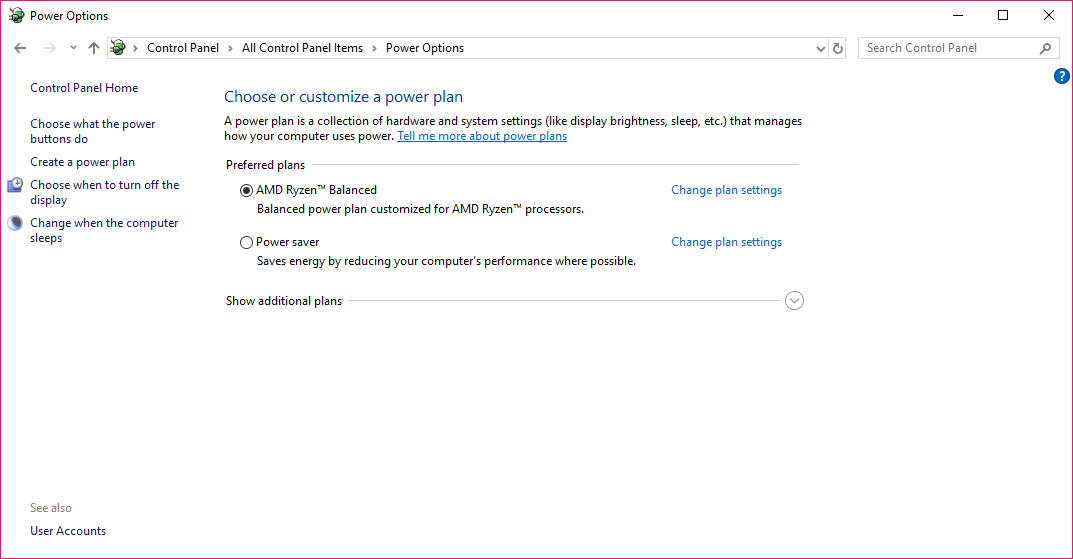Click Control Panel in the breadcrumb path
Screen dimensions: 1073x559
tap(183, 48)
